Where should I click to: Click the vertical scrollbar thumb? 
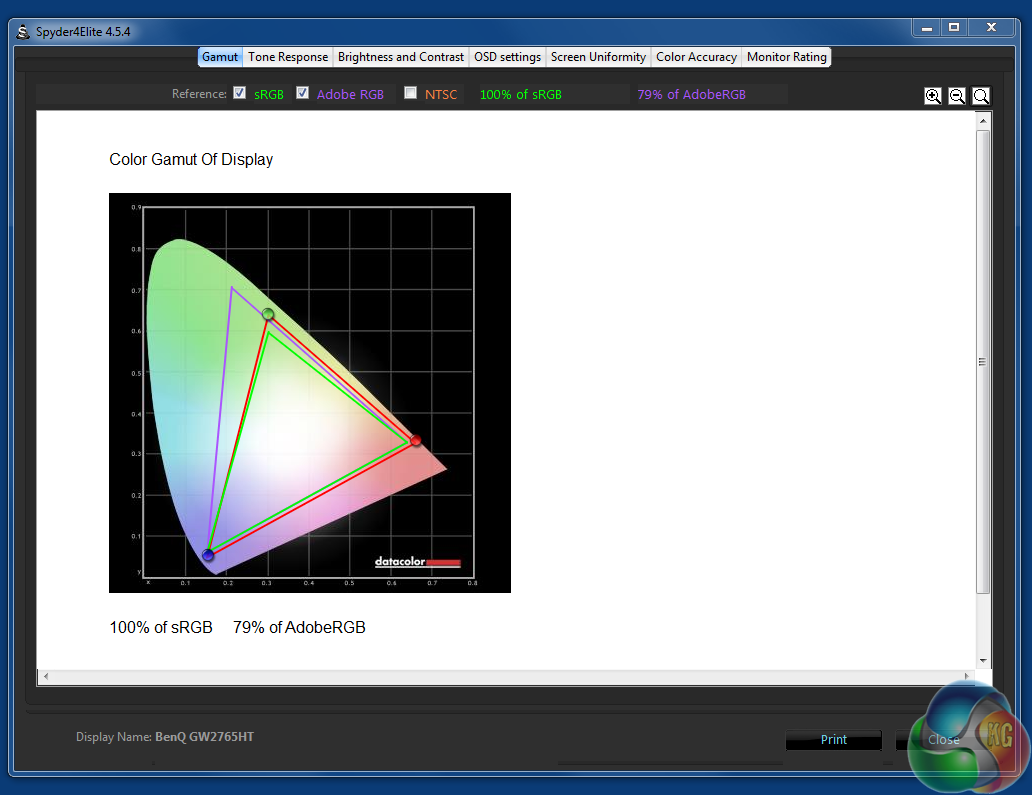pyautogui.click(x=983, y=360)
